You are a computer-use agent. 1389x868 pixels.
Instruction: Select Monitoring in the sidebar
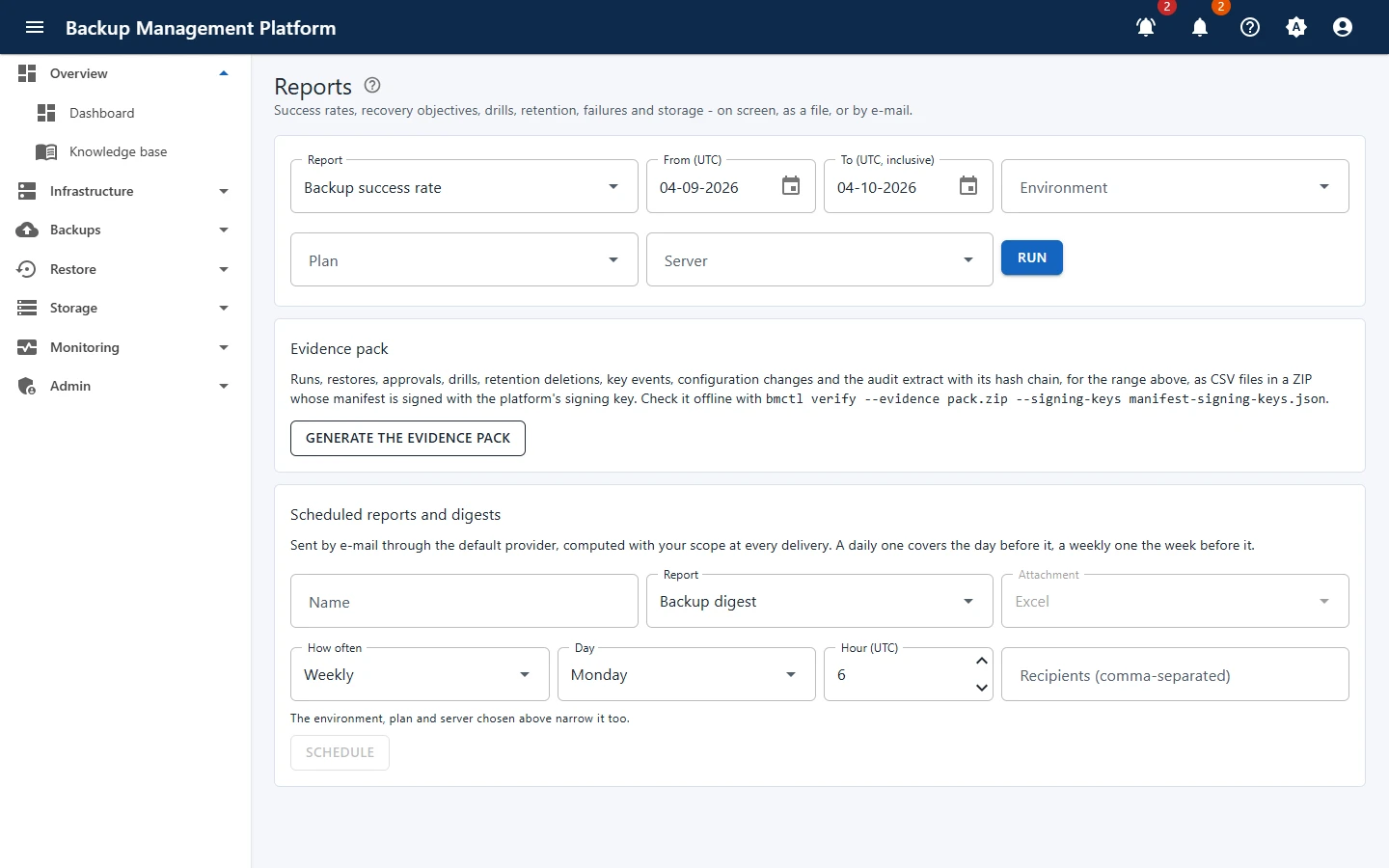click(125, 347)
